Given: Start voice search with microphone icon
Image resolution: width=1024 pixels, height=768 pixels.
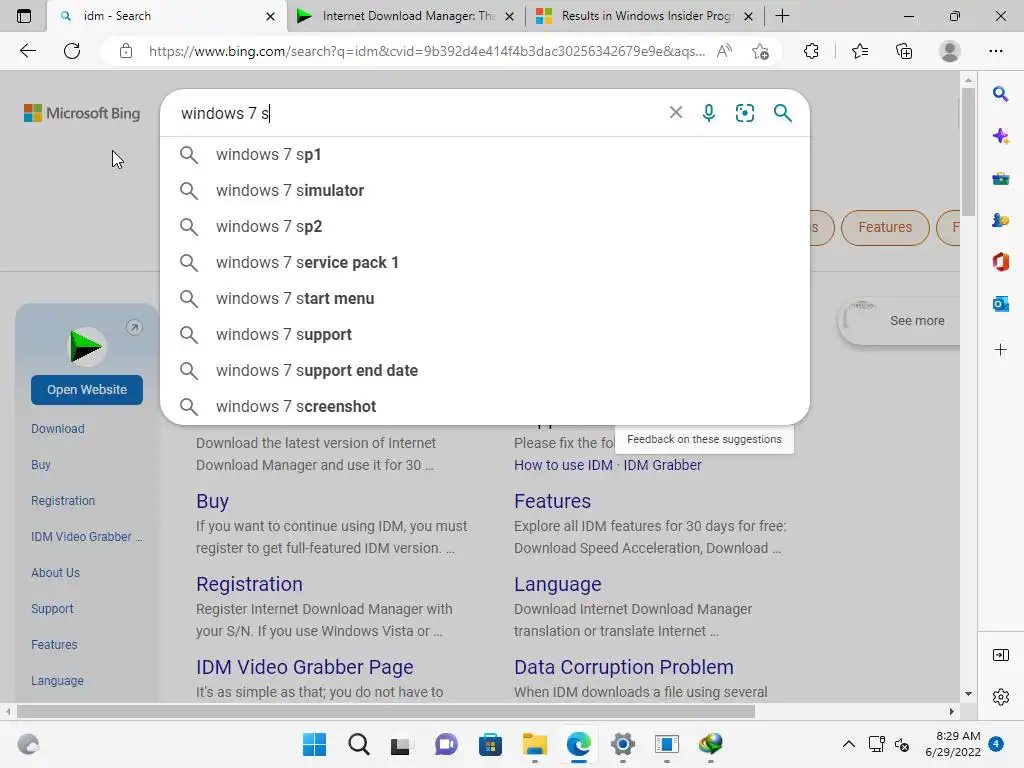Looking at the screenshot, I should tap(709, 113).
